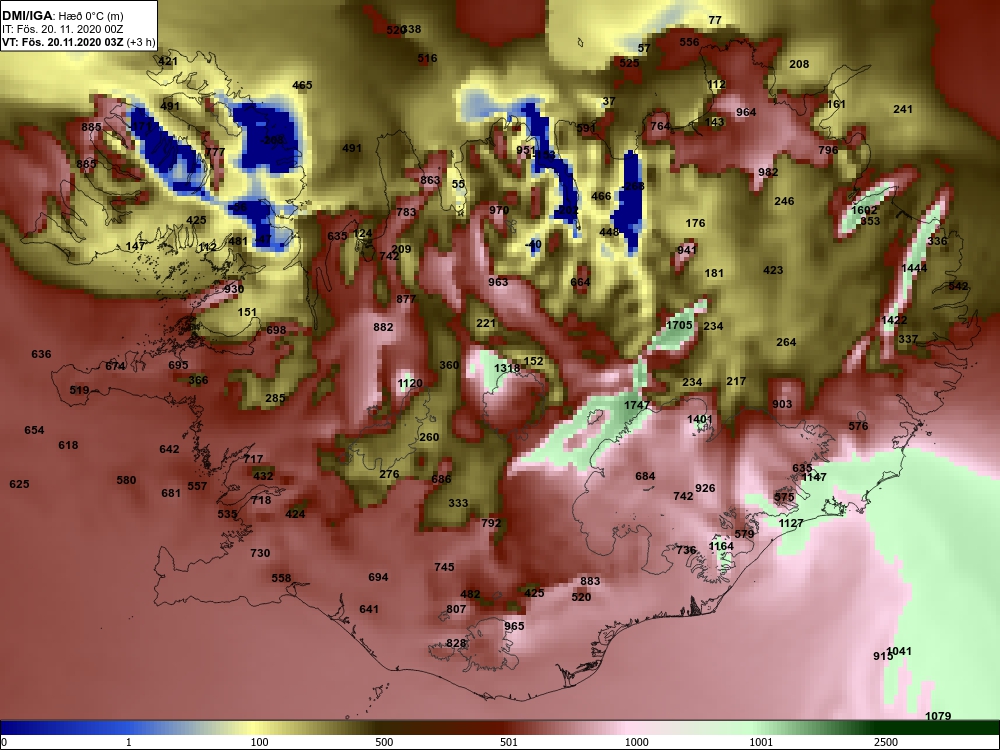
Task: Click the '100' label on the color scale
Action: pyautogui.click(x=259, y=742)
